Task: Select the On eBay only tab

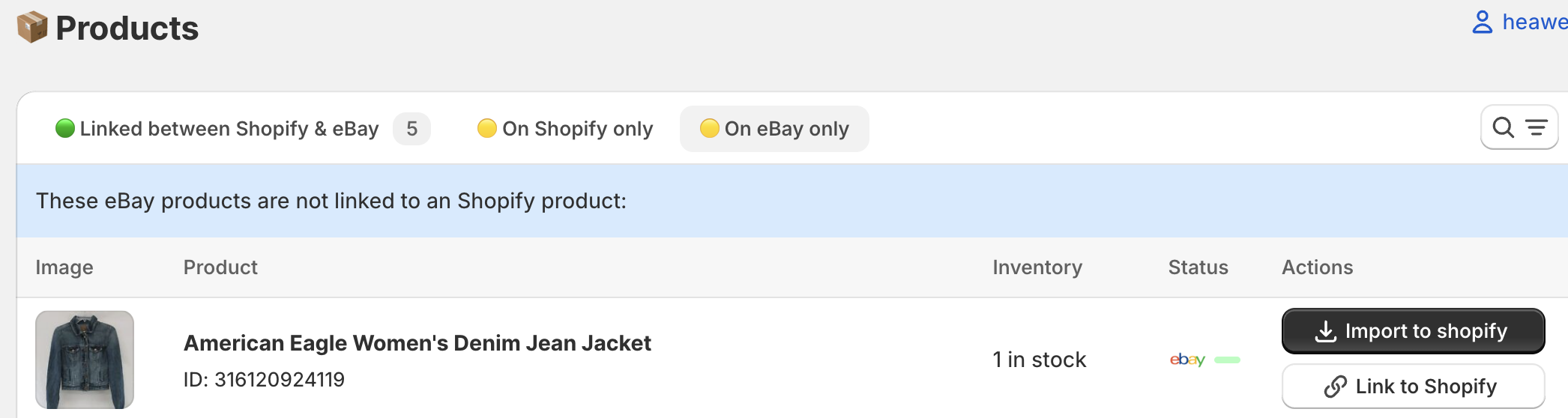Action: coord(786,129)
